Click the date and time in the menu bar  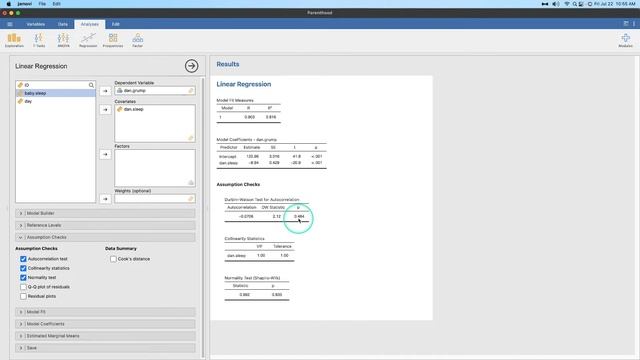coord(615,4)
